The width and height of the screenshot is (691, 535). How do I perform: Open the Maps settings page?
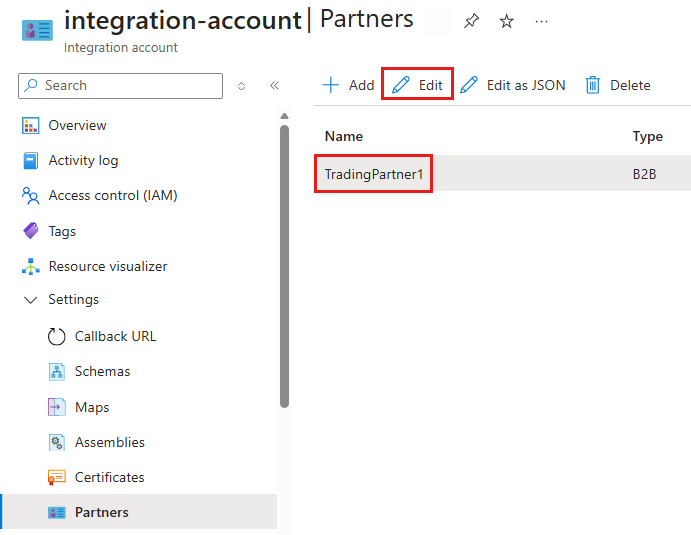point(92,408)
